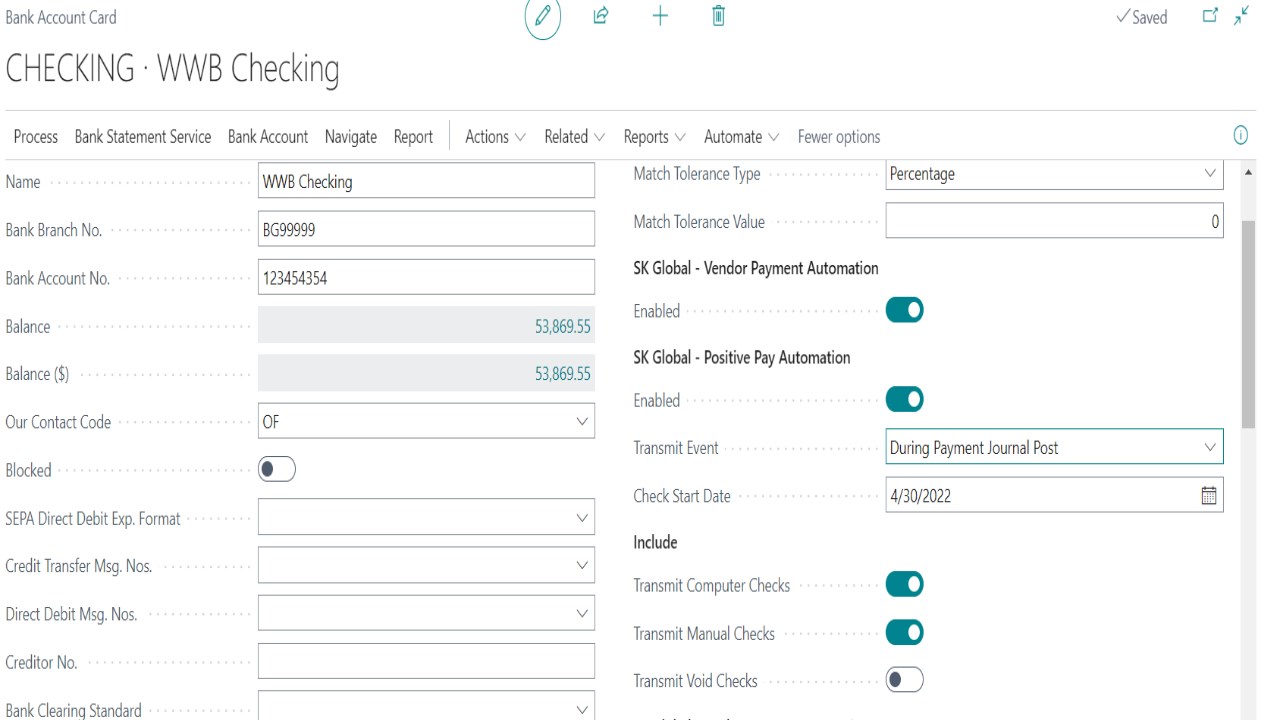
Task: Click the Bank Branch No. field
Action: pos(426,230)
